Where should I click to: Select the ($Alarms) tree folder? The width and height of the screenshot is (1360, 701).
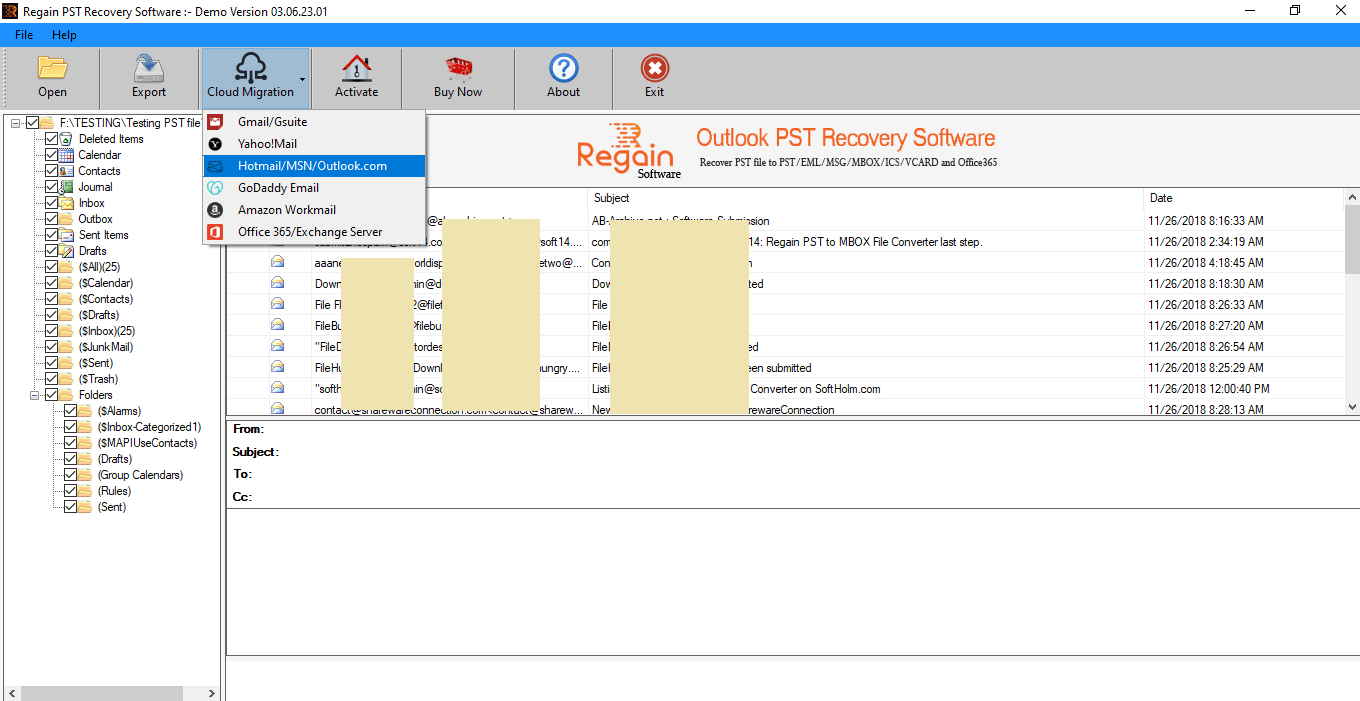pos(119,411)
